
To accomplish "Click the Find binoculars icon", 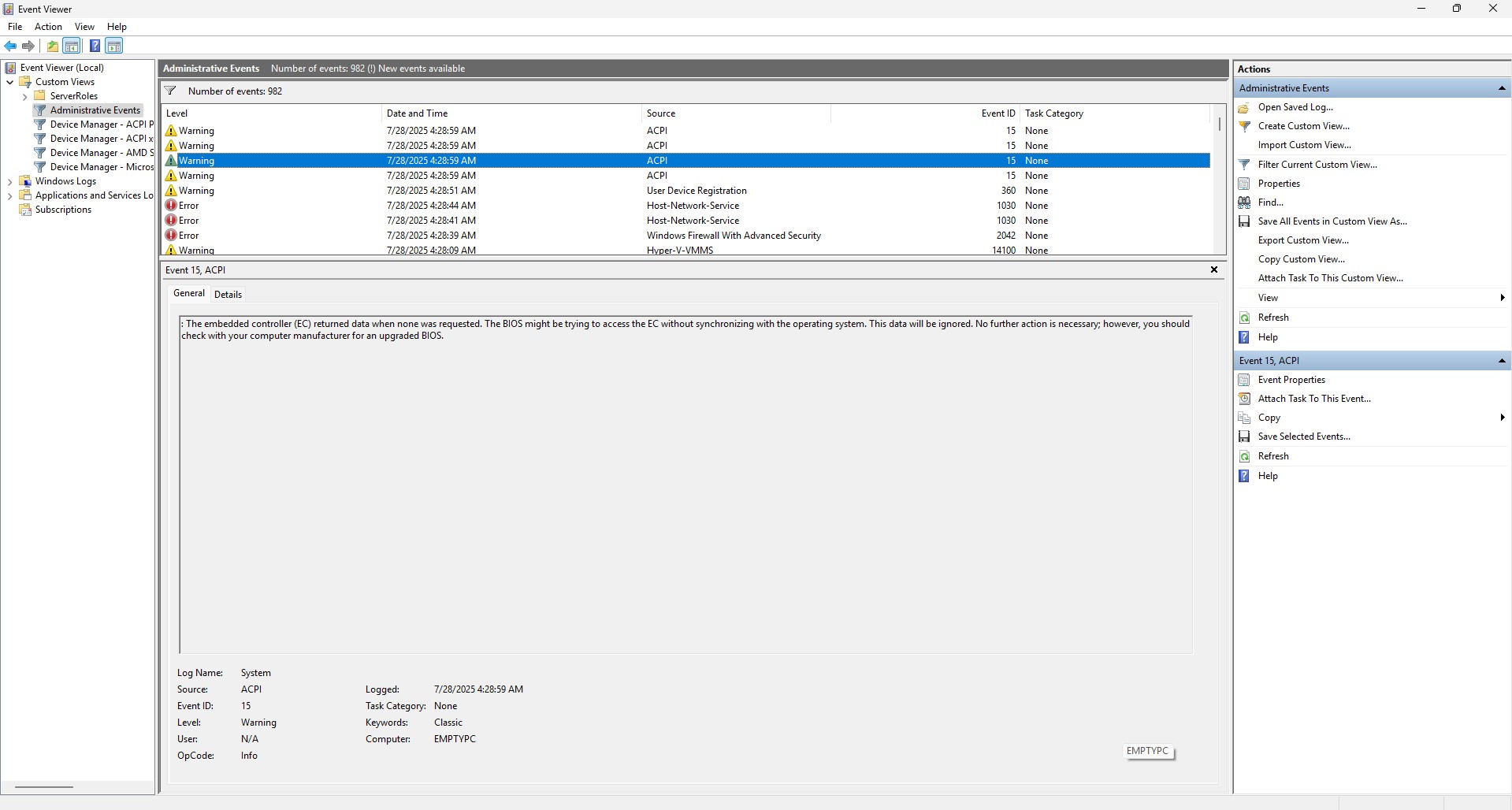I will 1245,202.
